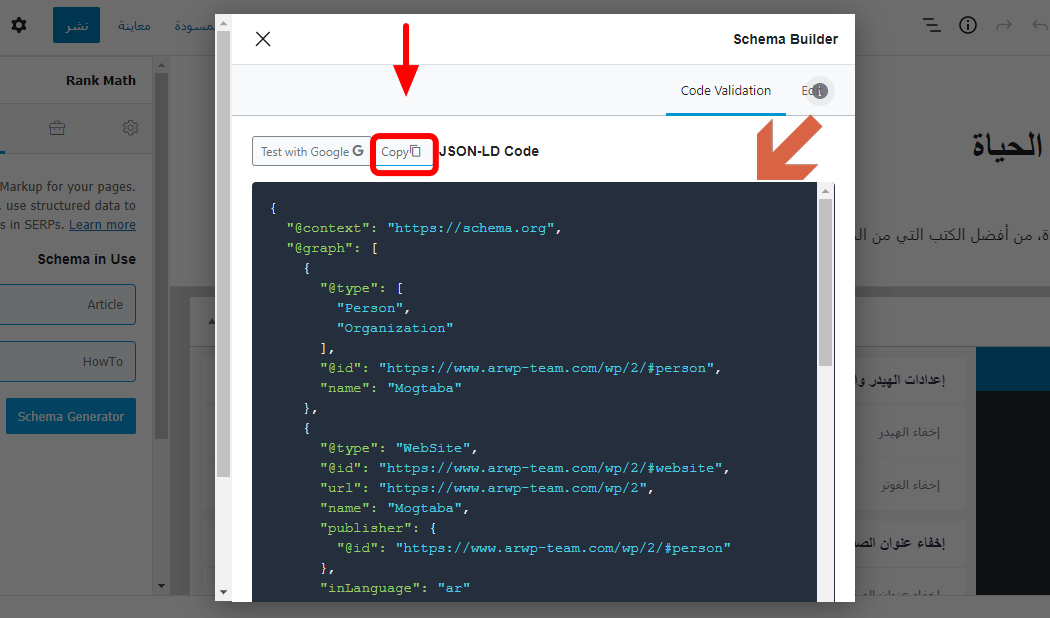Click the undo arrow icon
Viewport: 1050px width, 618px height.
(1039, 25)
